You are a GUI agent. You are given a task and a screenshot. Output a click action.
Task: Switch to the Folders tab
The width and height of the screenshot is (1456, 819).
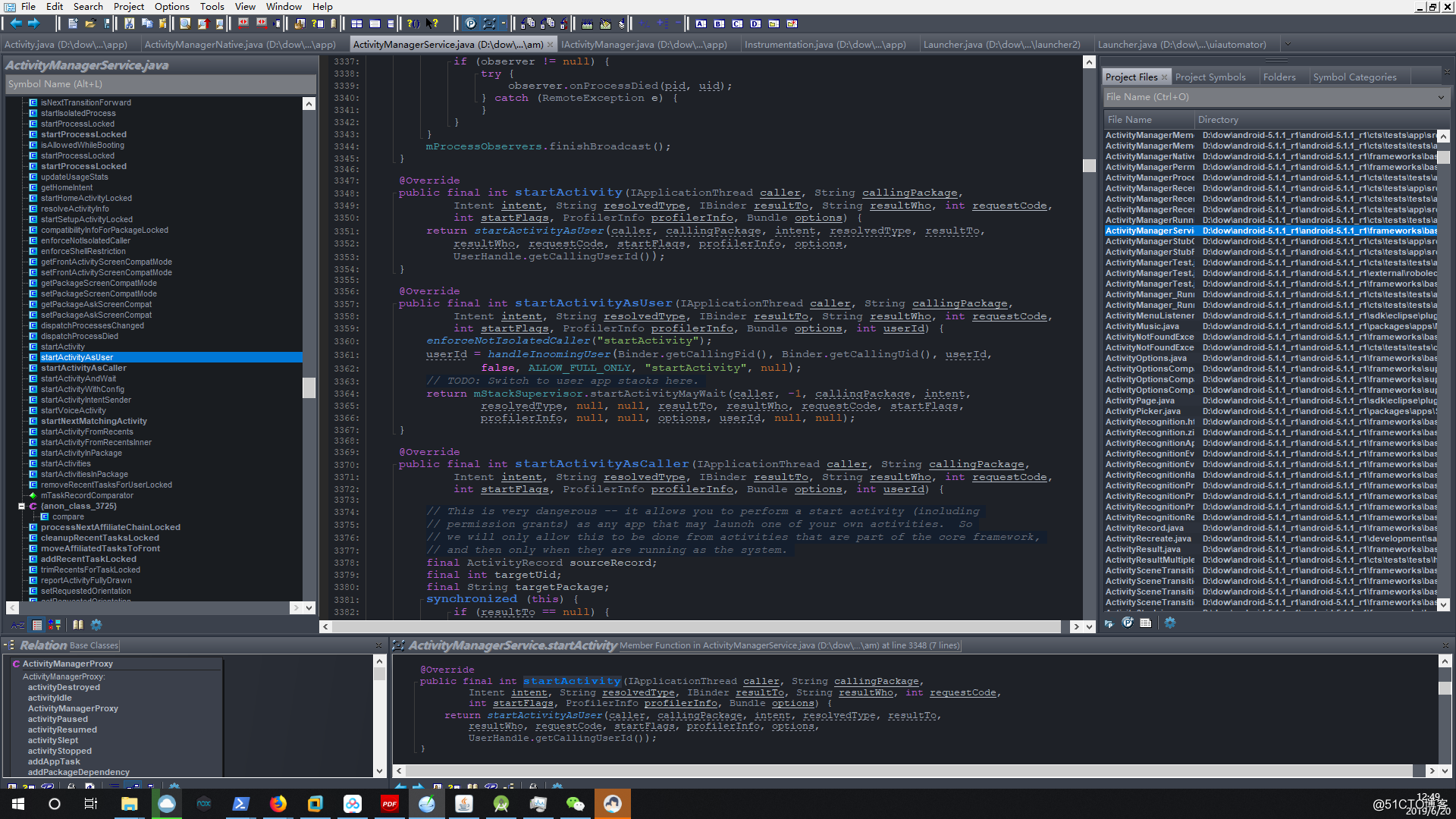(1279, 77)
